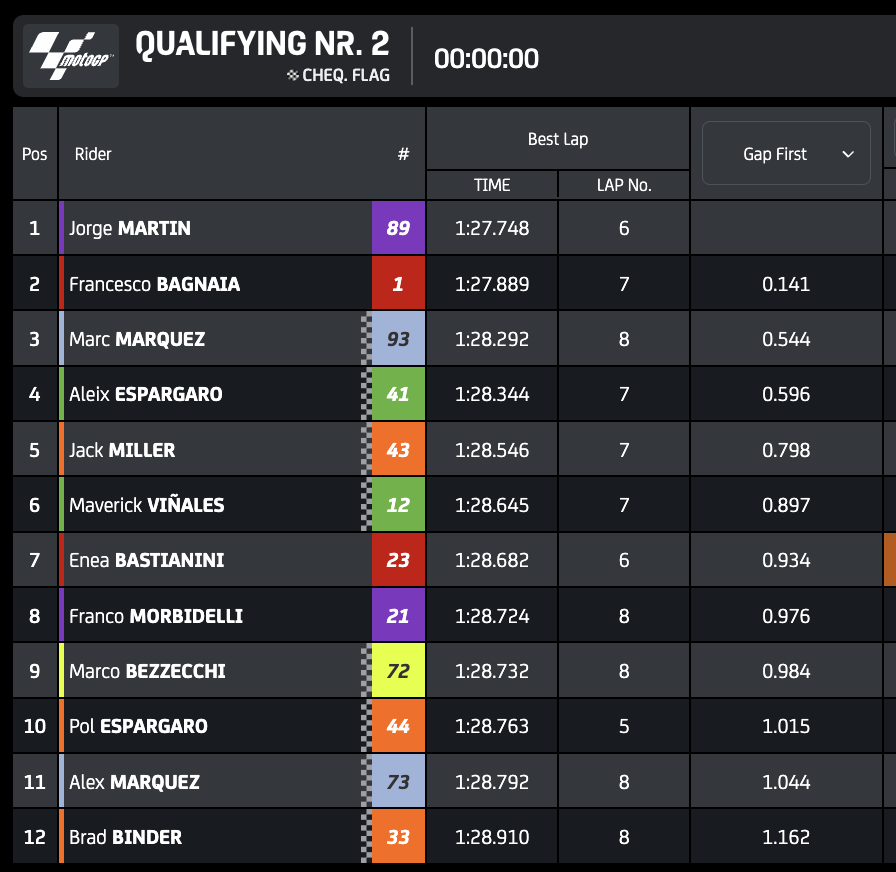
Task: Click the MotoGP logo icon
Action: point(71,56)
